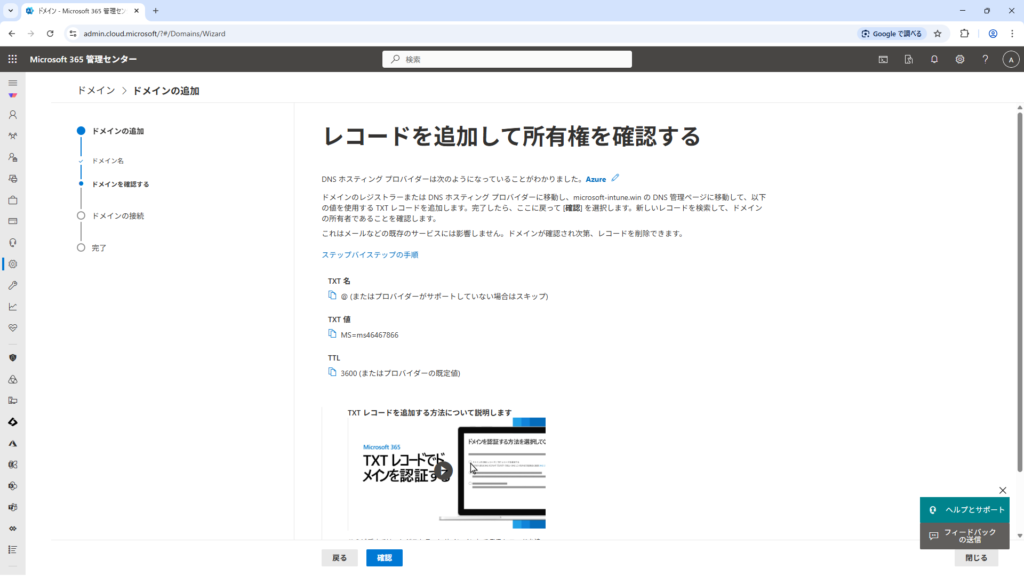Copy the TTL 3600 value

333,372
